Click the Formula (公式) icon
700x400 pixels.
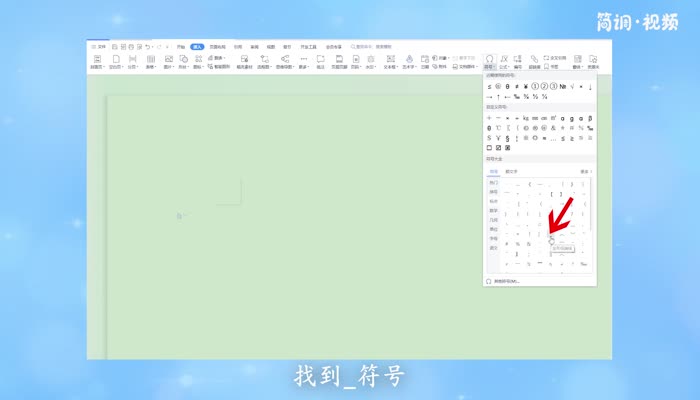click(504, 62)
